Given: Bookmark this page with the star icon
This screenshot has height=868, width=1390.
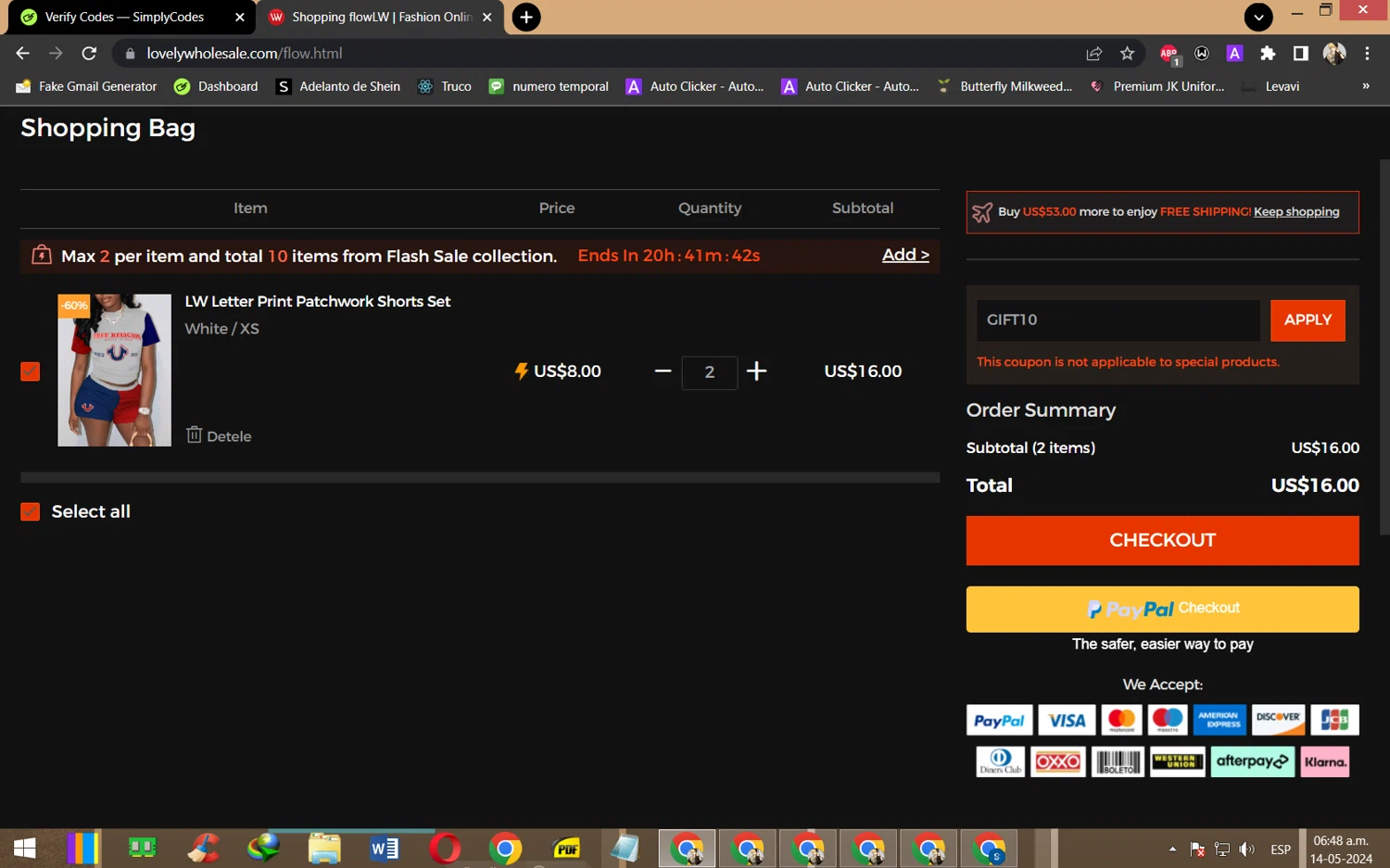Looking at the screenshot, I should (x=1127, y=54).
